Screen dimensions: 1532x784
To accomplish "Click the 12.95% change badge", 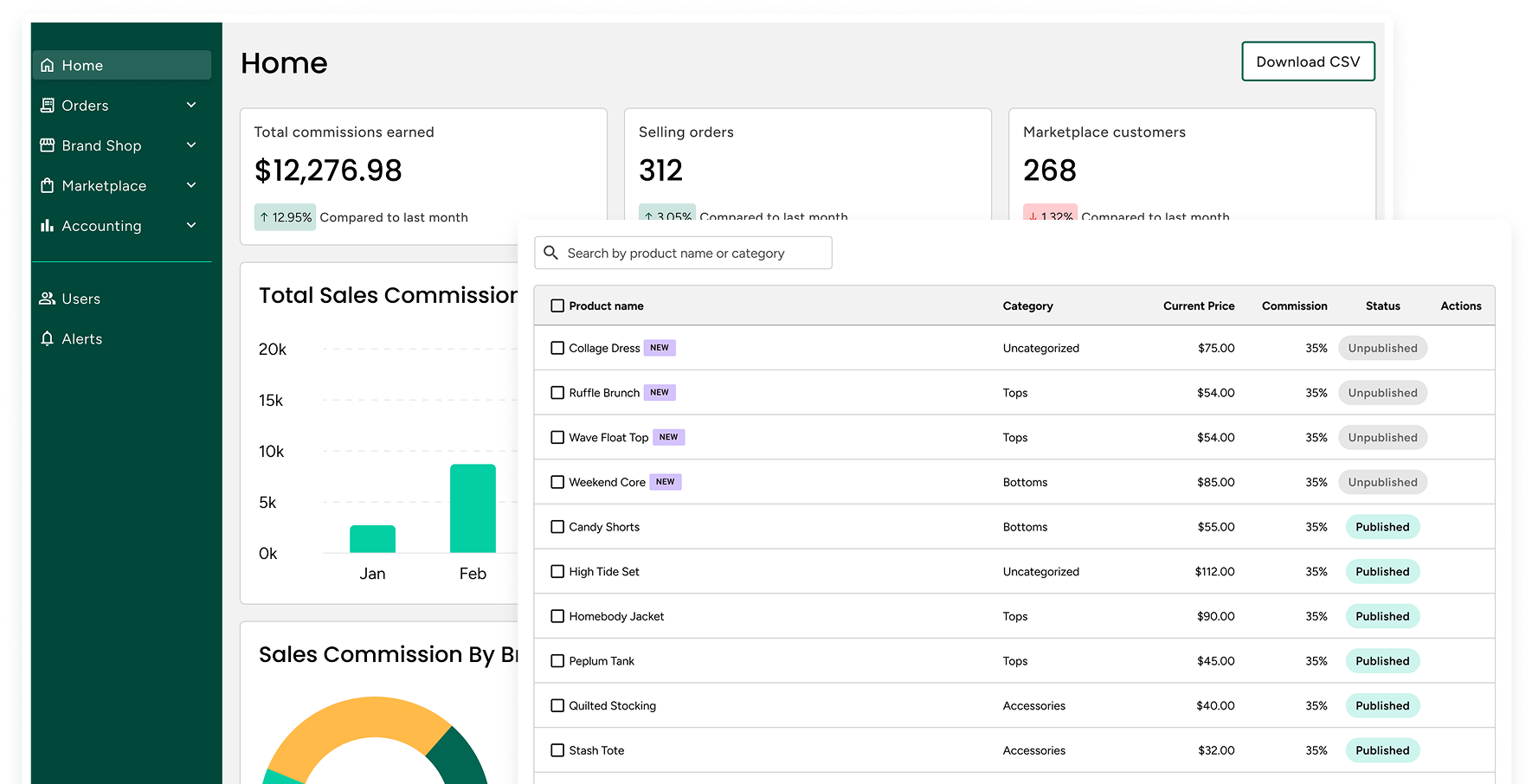I will (285, 217).
